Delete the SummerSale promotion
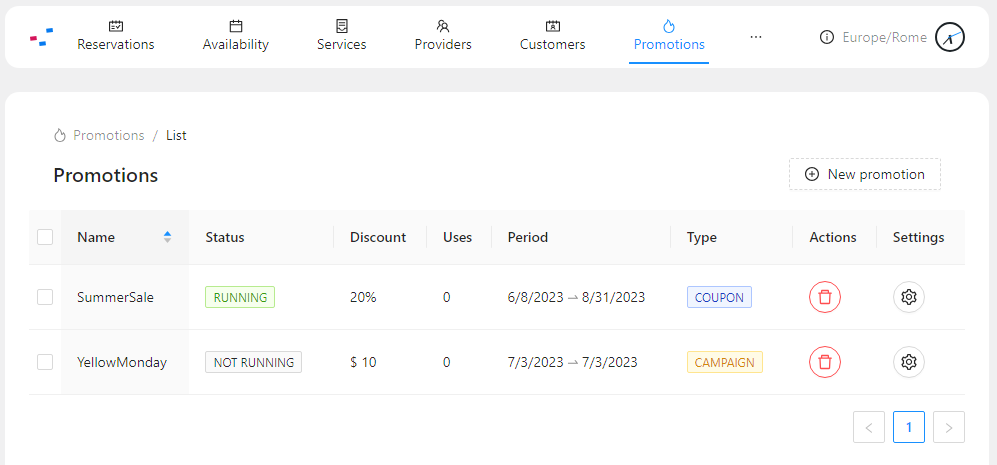 click(x=825, y=297)
